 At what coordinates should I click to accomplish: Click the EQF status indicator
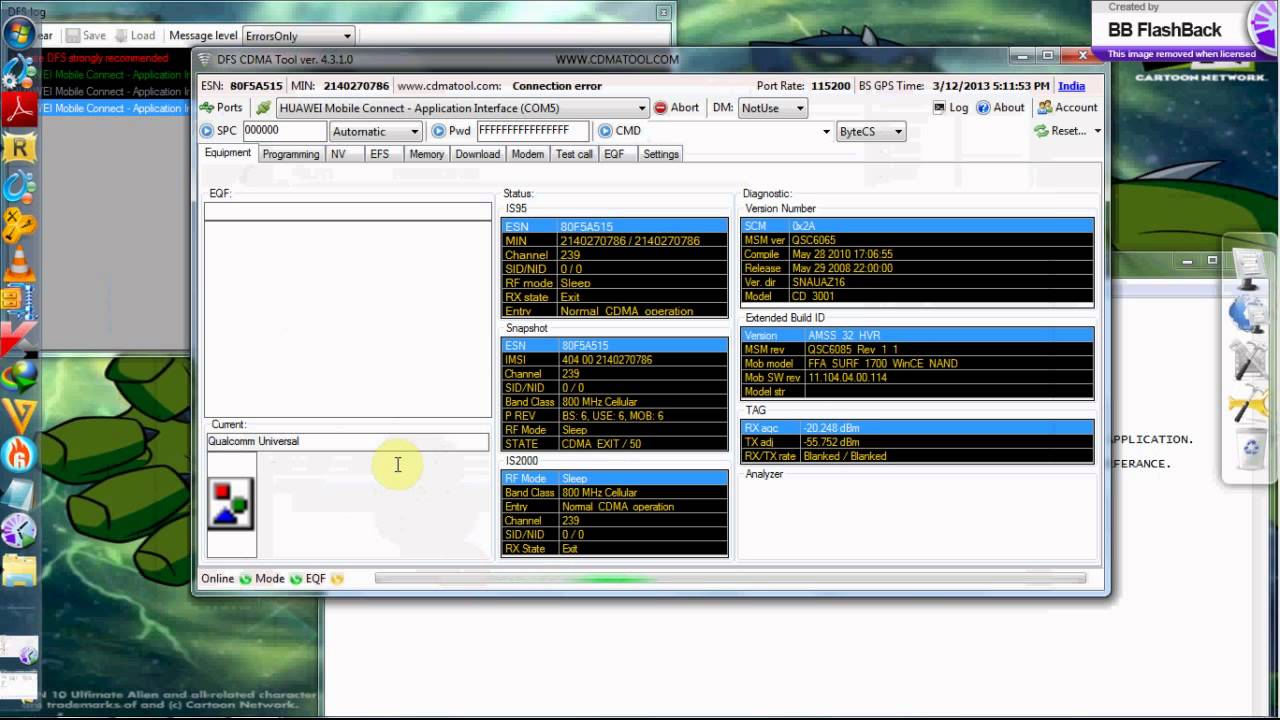(x=337, y=579)
